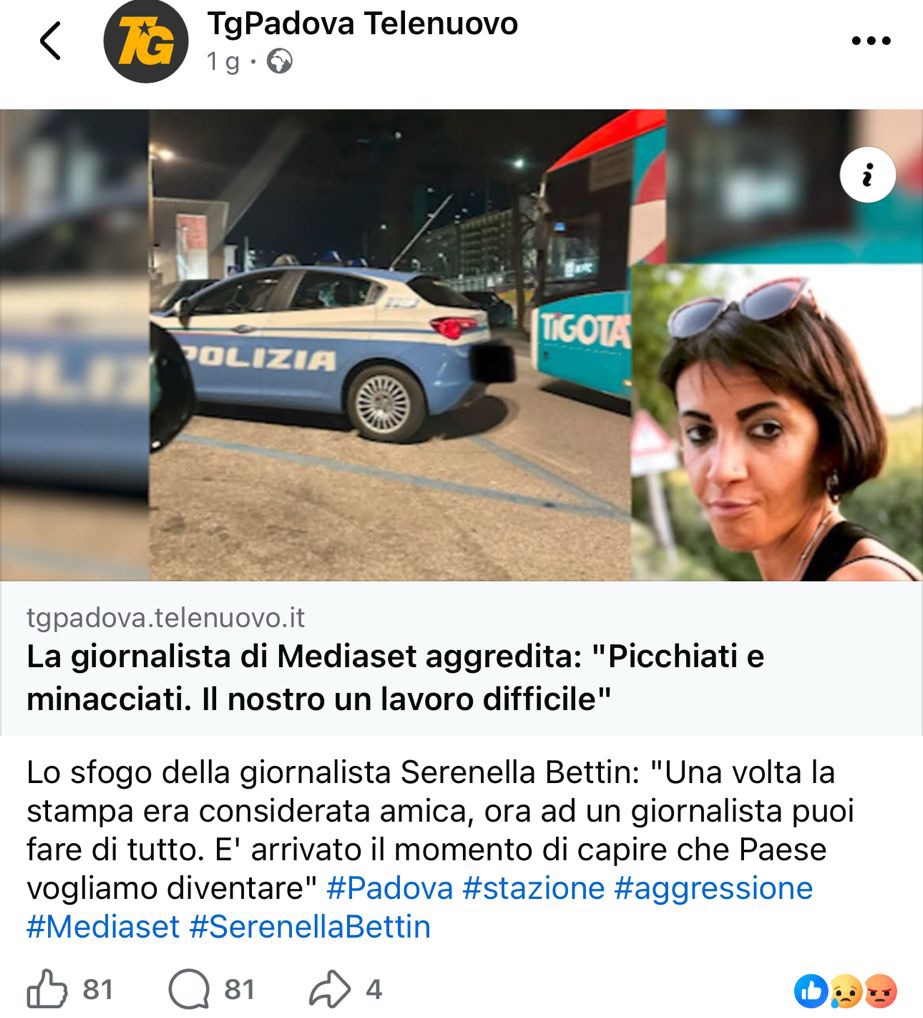Open the #Padova hashtag
Viewport: 923px width, 1018px height.
coord(389,888)
